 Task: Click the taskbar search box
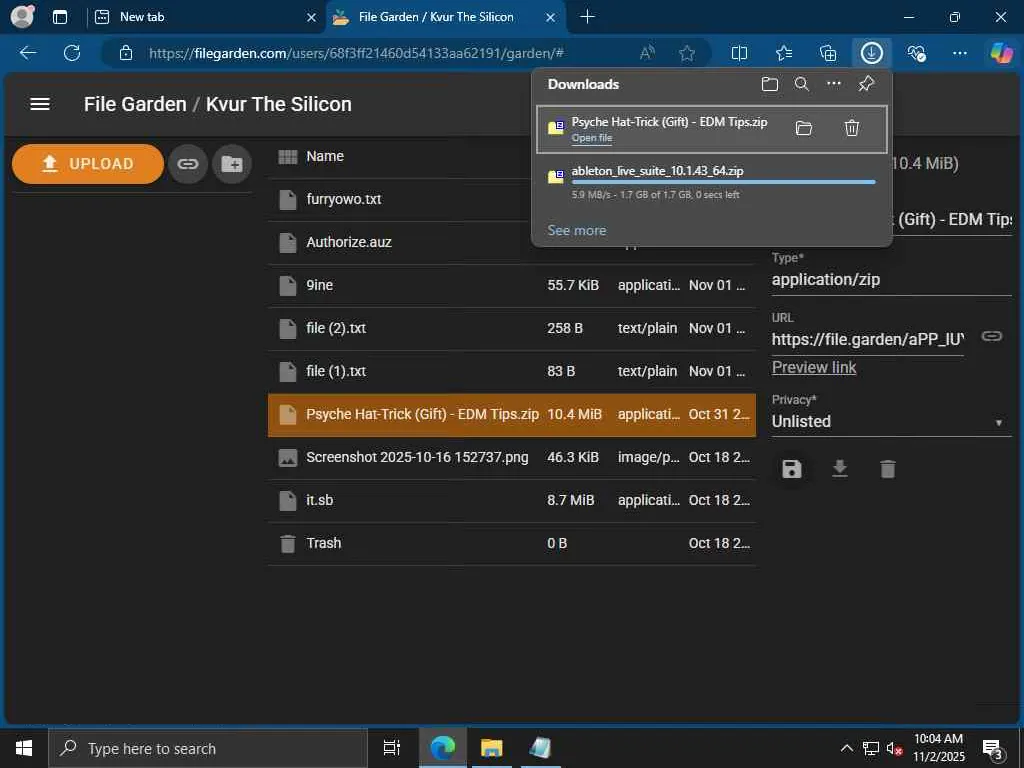[208, 748]
